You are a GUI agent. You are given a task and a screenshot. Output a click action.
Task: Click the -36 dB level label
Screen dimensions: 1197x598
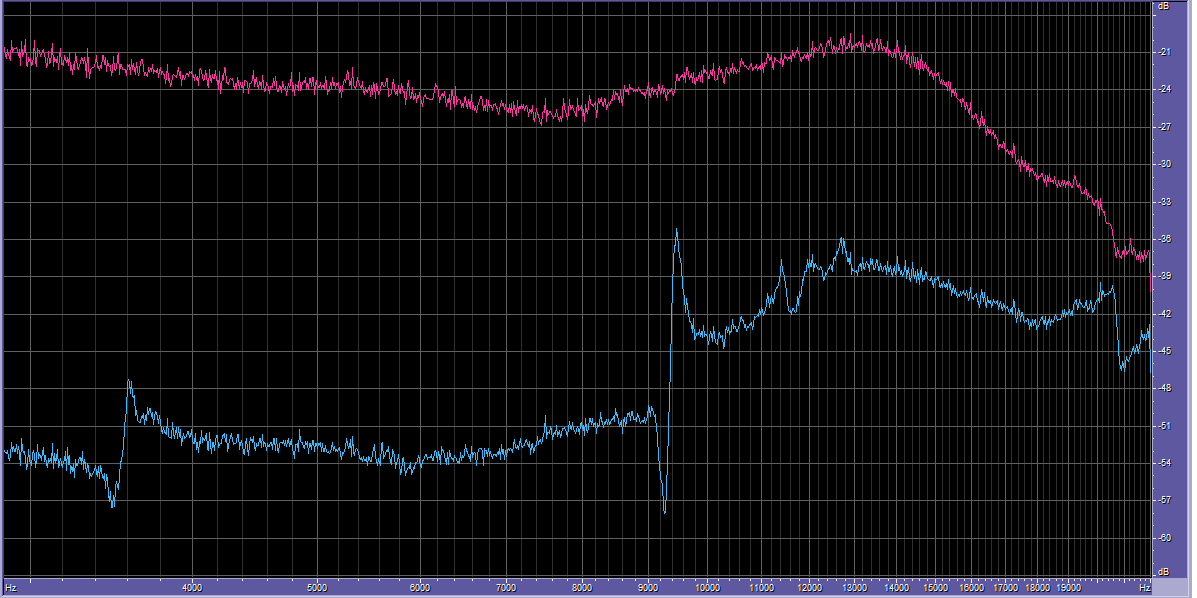pos(1165,240)
